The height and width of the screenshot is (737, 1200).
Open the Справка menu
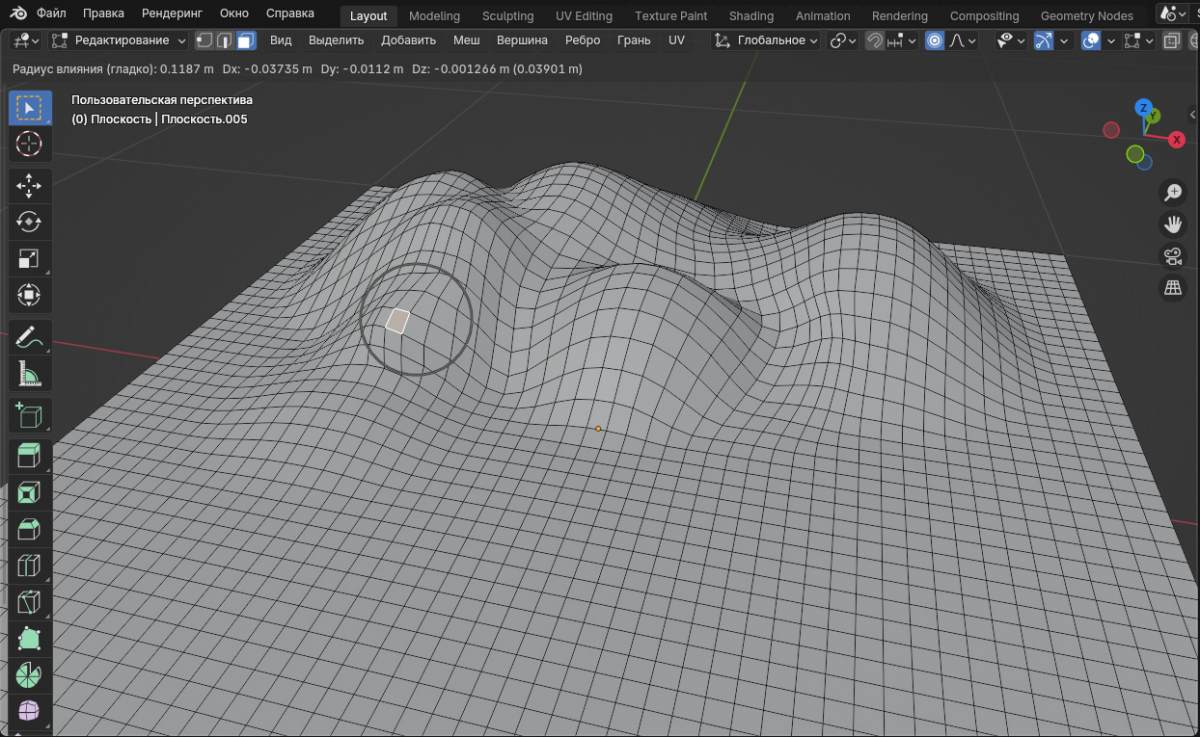290,14
